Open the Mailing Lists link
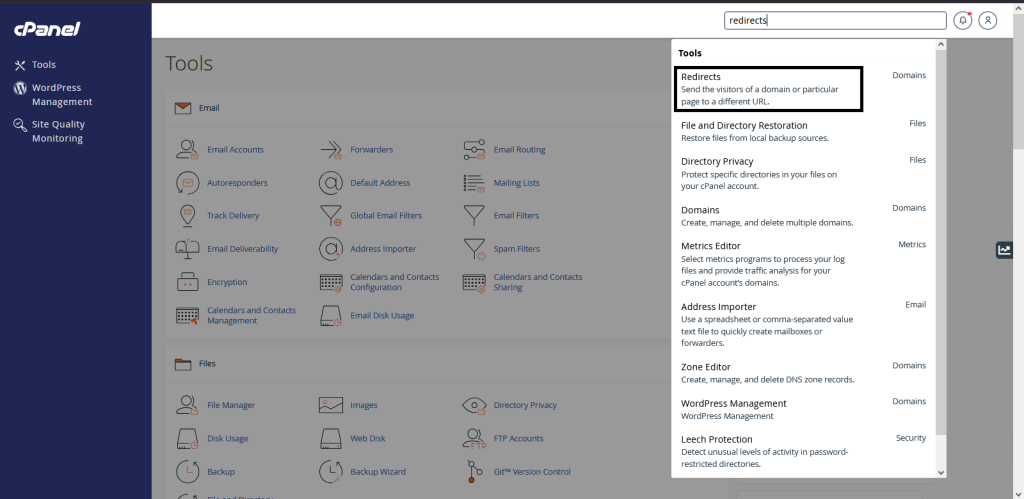Viewport: 1024px width, 499px height. coord(517,183)
